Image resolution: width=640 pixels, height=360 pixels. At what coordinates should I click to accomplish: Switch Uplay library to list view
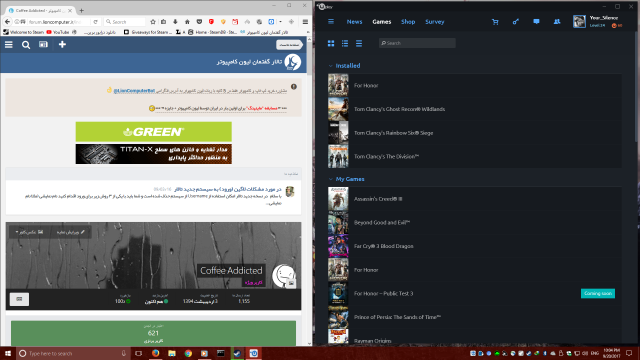345,43
